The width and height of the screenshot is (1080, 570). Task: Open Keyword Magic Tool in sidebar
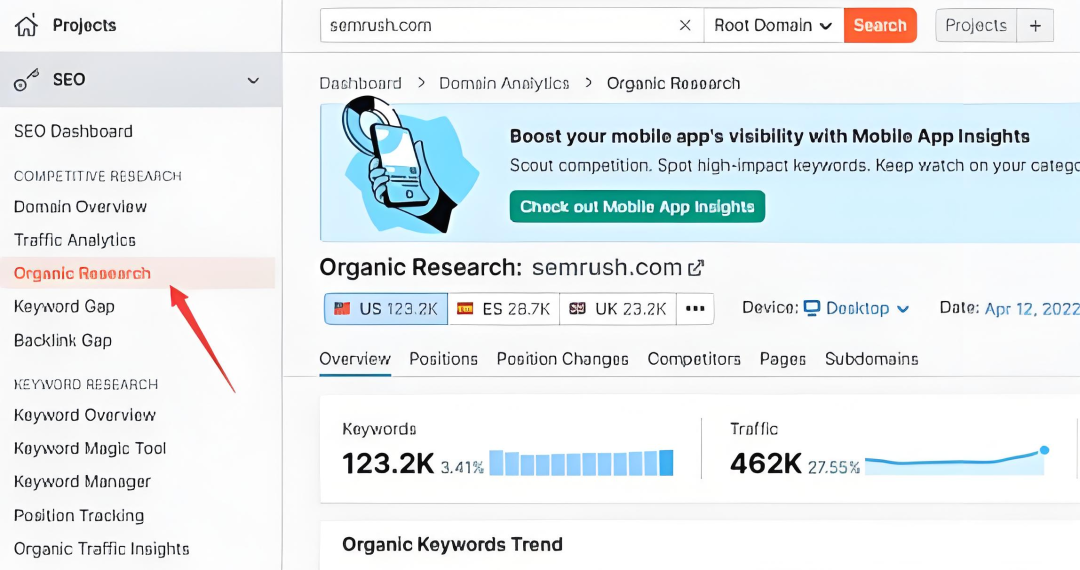pyautogui.click(x=90, y=449)
